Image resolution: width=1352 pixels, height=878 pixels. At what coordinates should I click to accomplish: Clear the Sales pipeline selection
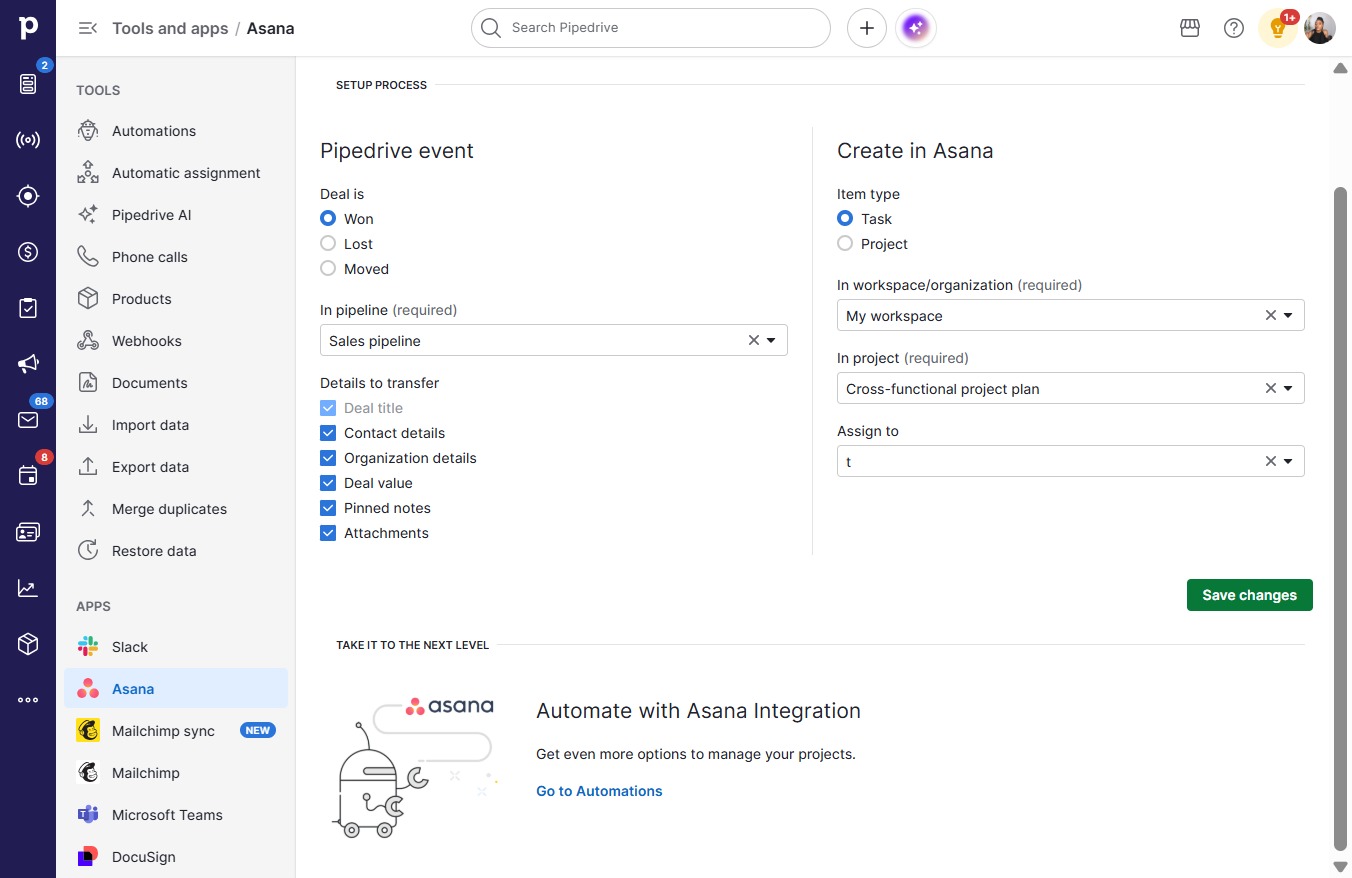[754, 340]
